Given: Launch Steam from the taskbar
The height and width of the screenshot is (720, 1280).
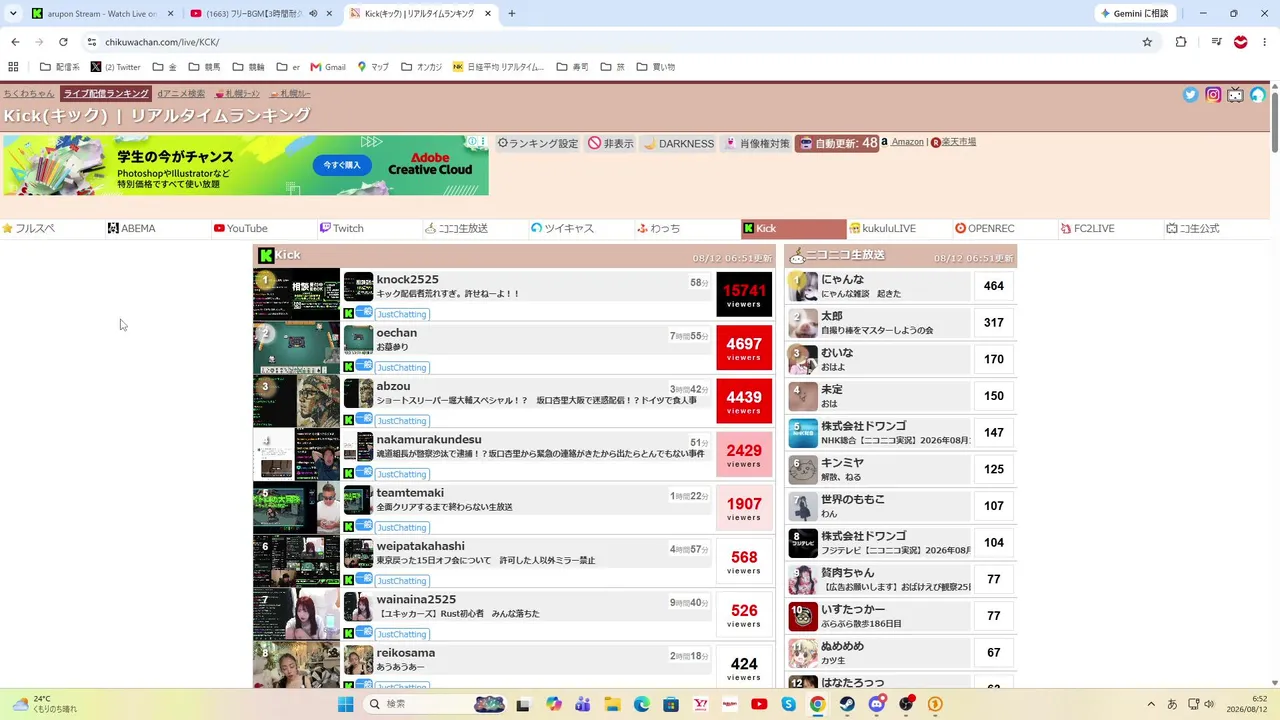Looking at the screenshot, I should coord(847,704).
